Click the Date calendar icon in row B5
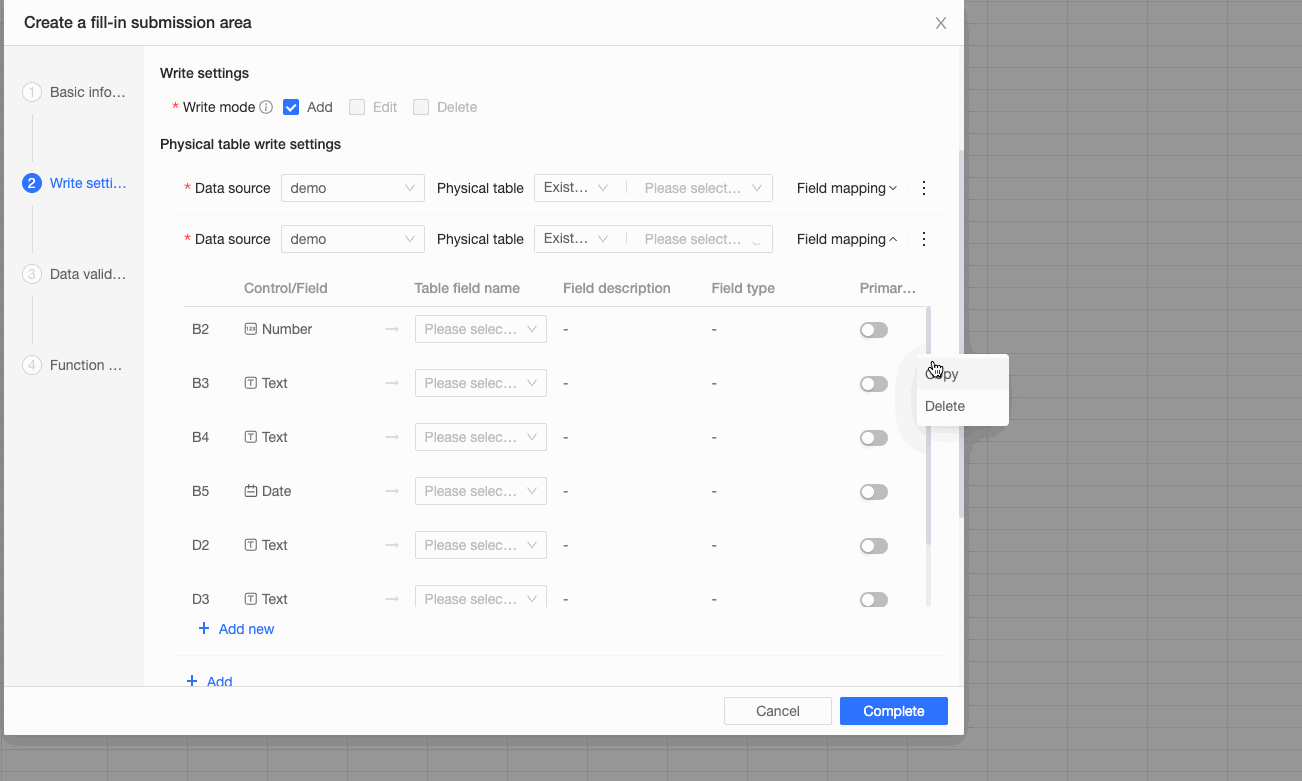Viewport: 1302px width, 781px height. point(251,491)
